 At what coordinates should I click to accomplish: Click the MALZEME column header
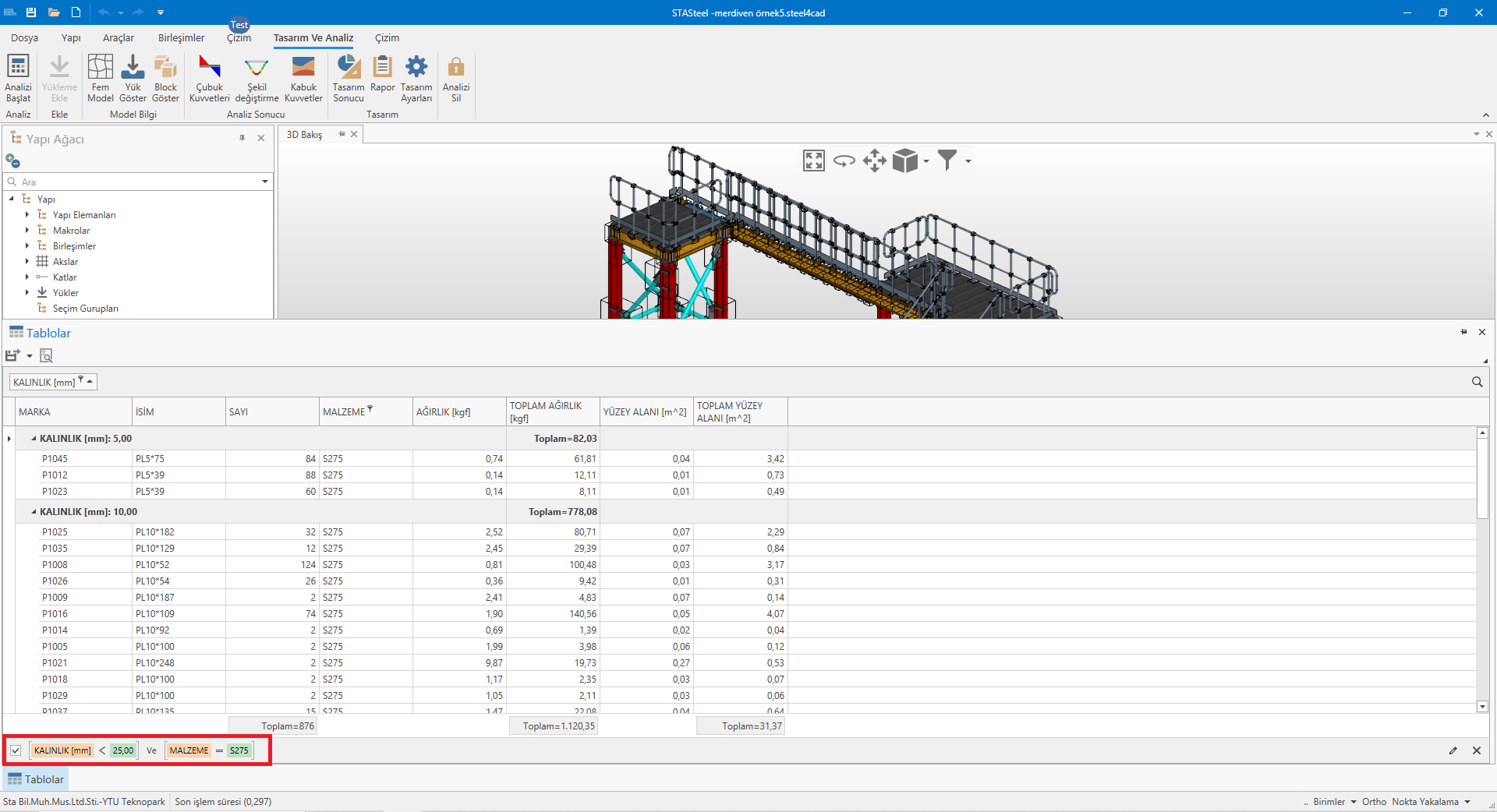[344, 412]
